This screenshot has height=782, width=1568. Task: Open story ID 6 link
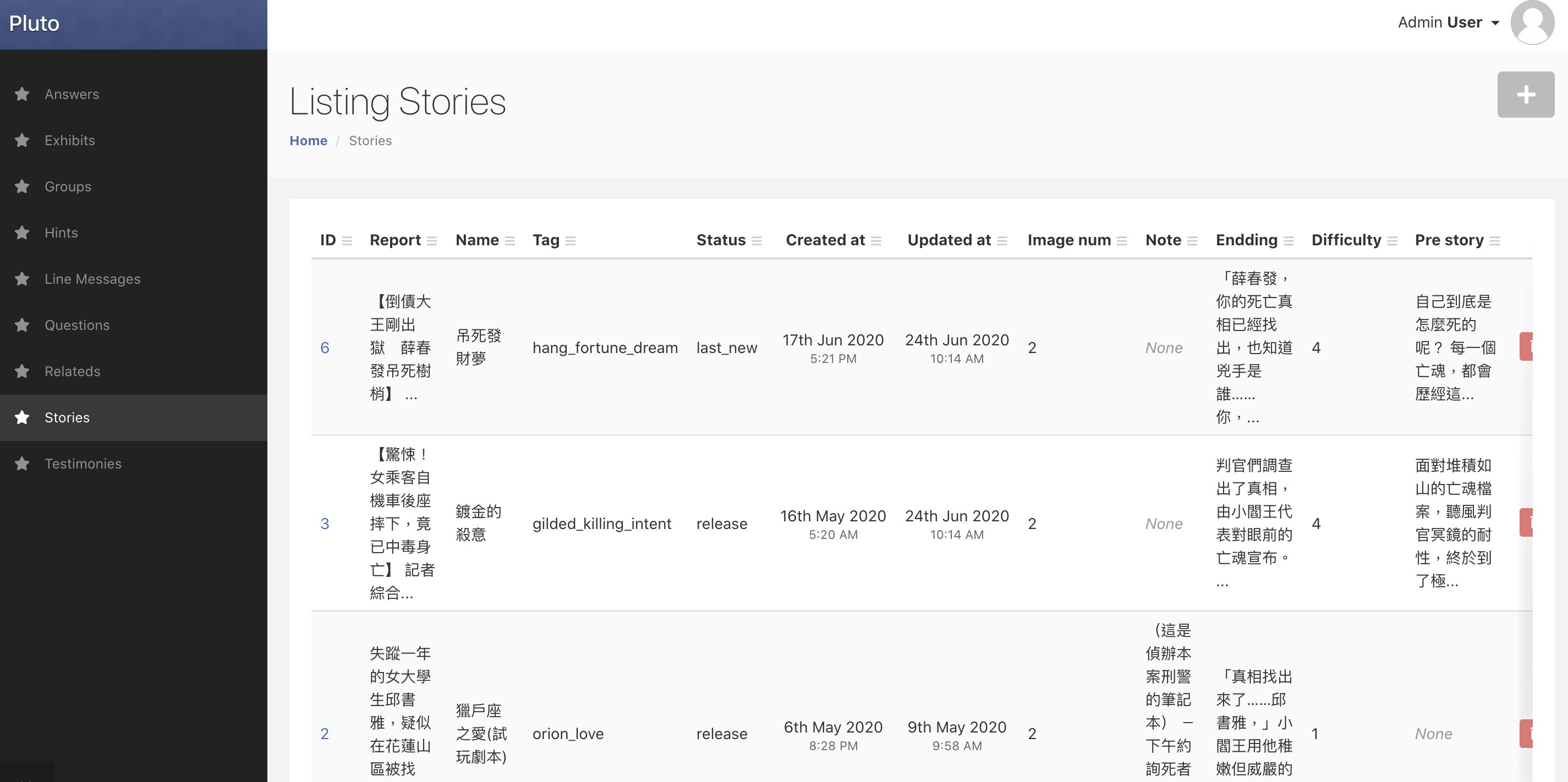[x=325, y=348]
